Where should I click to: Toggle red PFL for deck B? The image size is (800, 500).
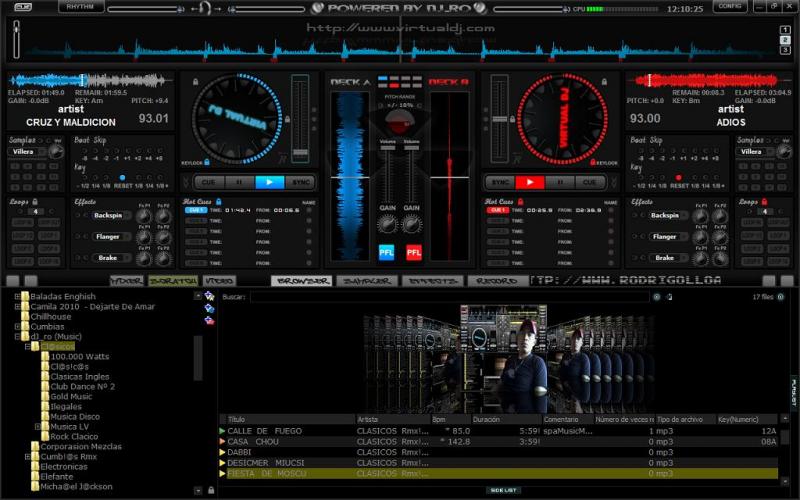point(414,253)
